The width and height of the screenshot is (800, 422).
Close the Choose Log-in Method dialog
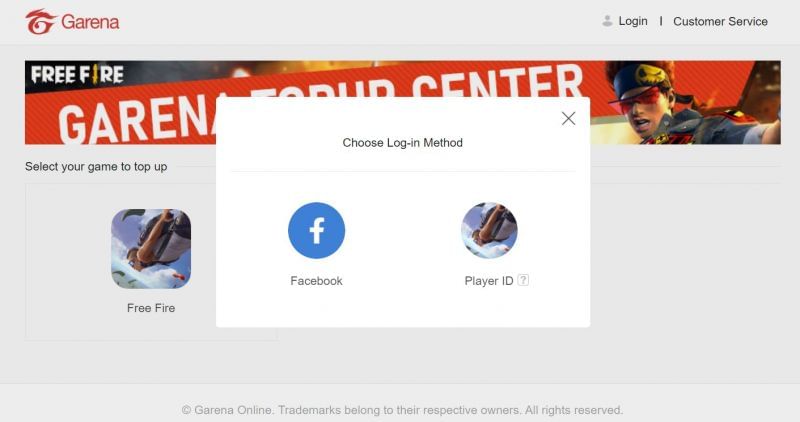tap(568, 118)
